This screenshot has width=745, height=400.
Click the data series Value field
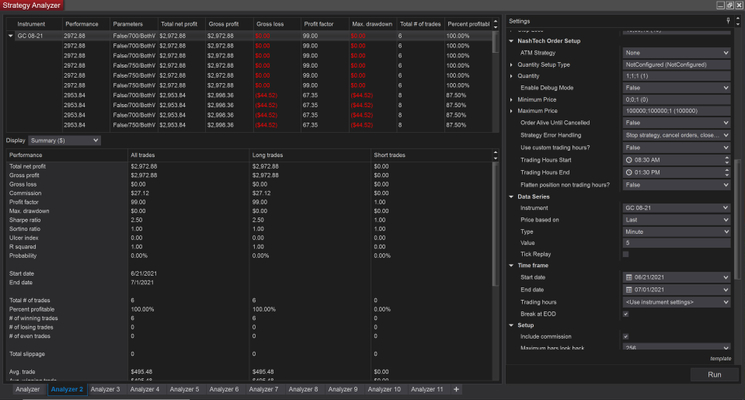[x=676, y=242]
